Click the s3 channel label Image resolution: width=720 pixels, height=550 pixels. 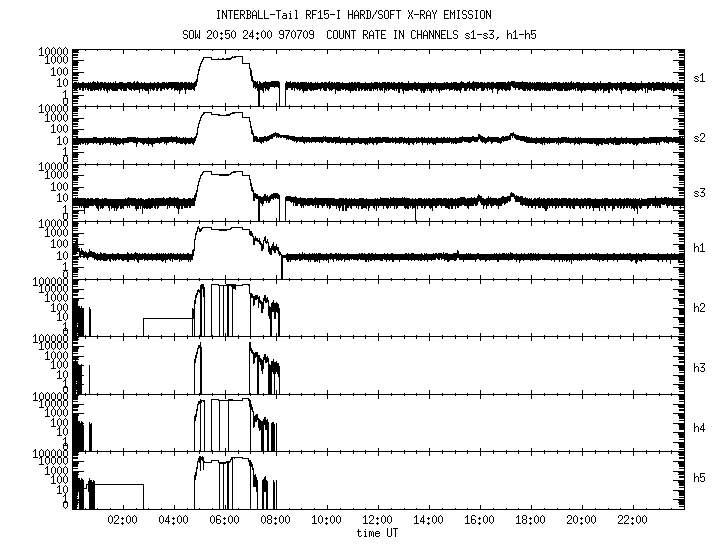click(699, 191)
